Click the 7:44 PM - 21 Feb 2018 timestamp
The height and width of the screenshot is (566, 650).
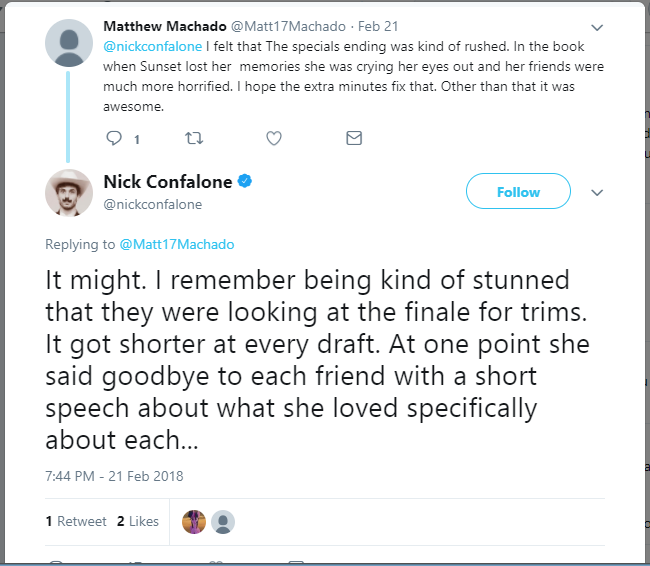pyautogui.click(x=114, y=476)
